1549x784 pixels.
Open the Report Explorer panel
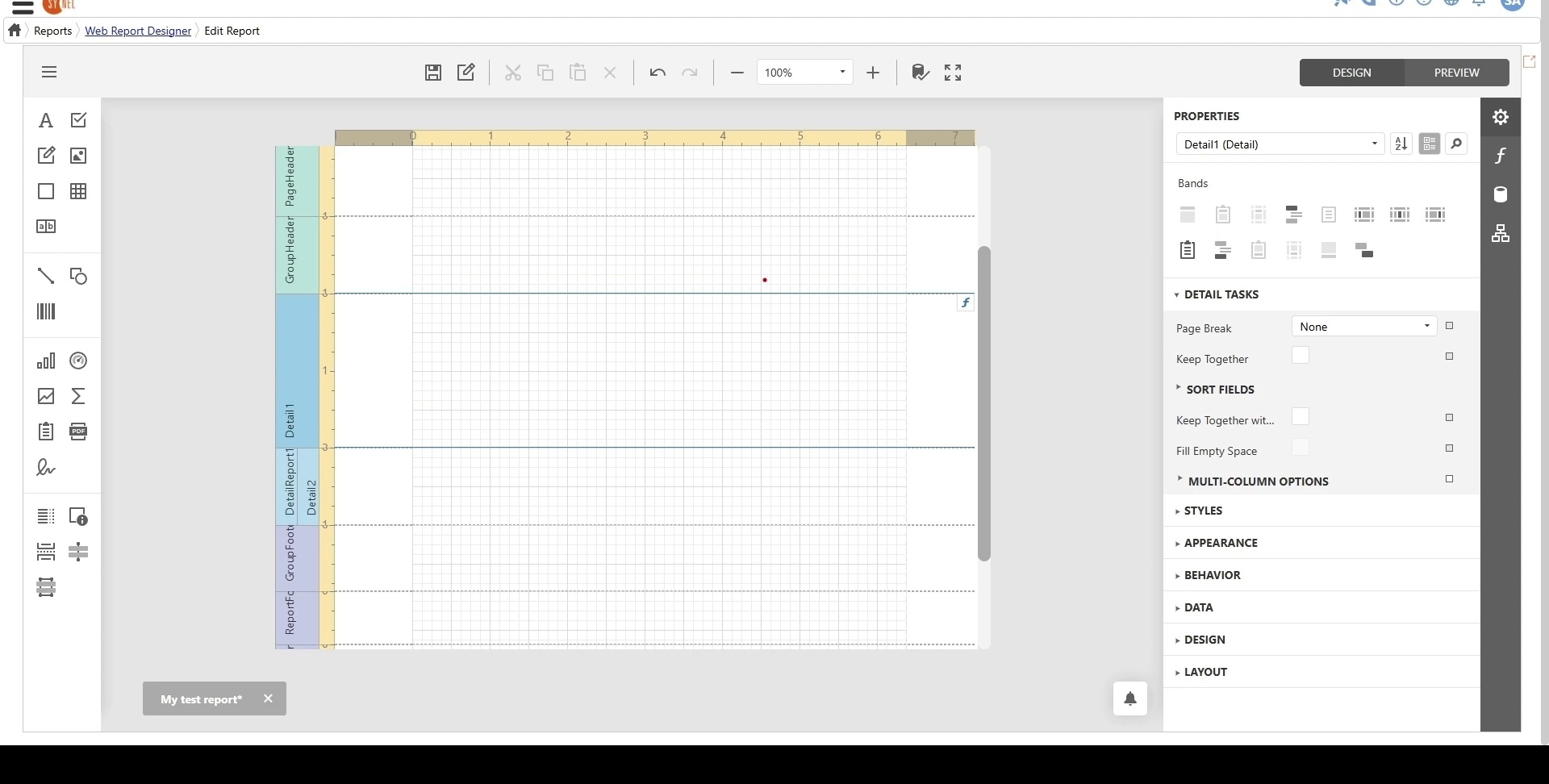pyautogui.click(x=1501, y=233)
